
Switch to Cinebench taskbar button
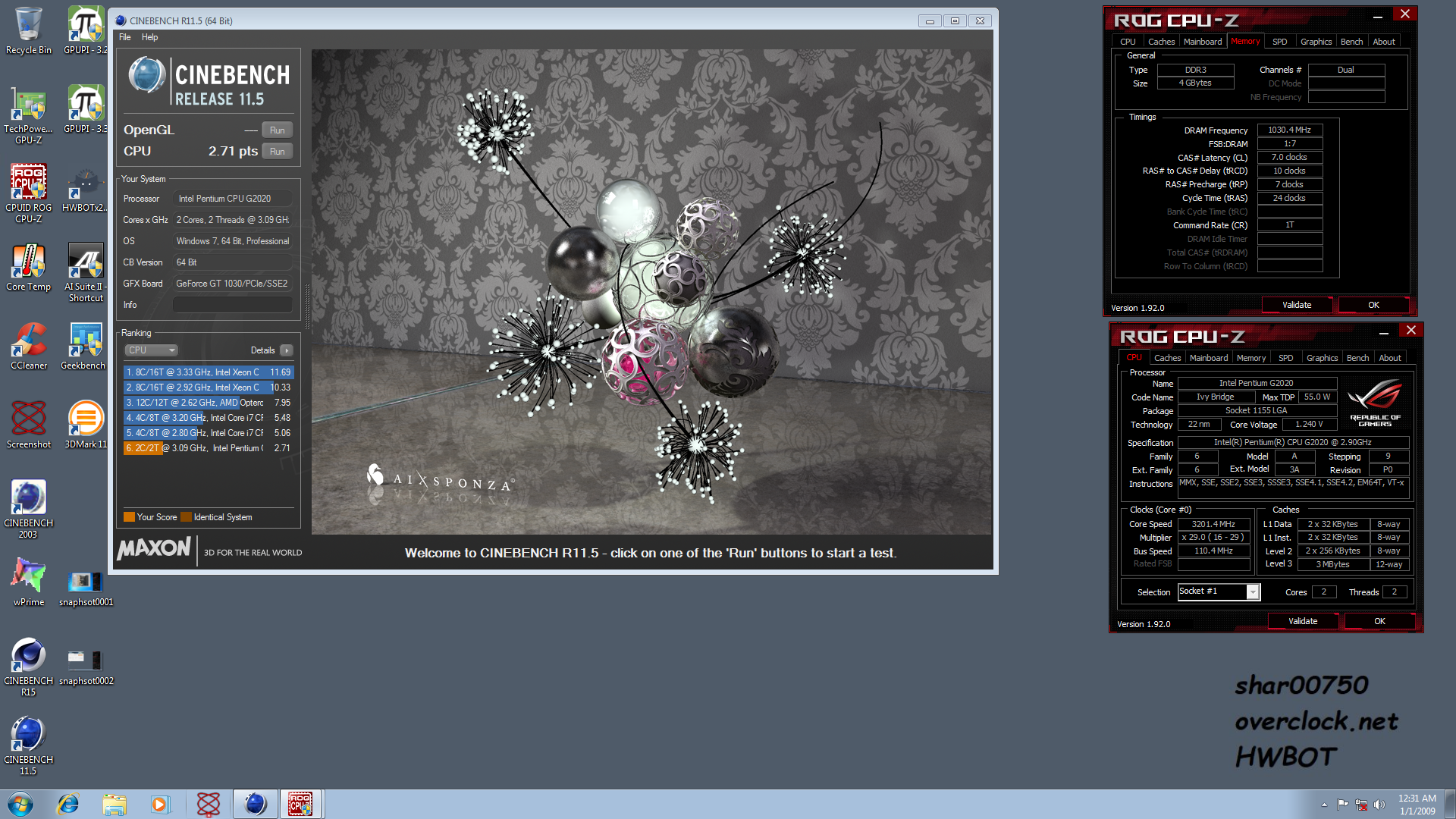point(255,804)
